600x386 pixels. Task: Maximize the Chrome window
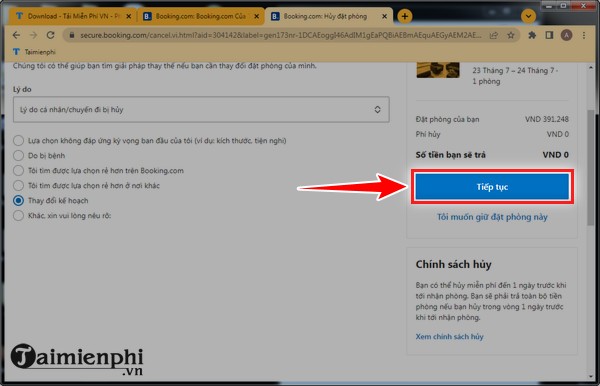[564, 6]
